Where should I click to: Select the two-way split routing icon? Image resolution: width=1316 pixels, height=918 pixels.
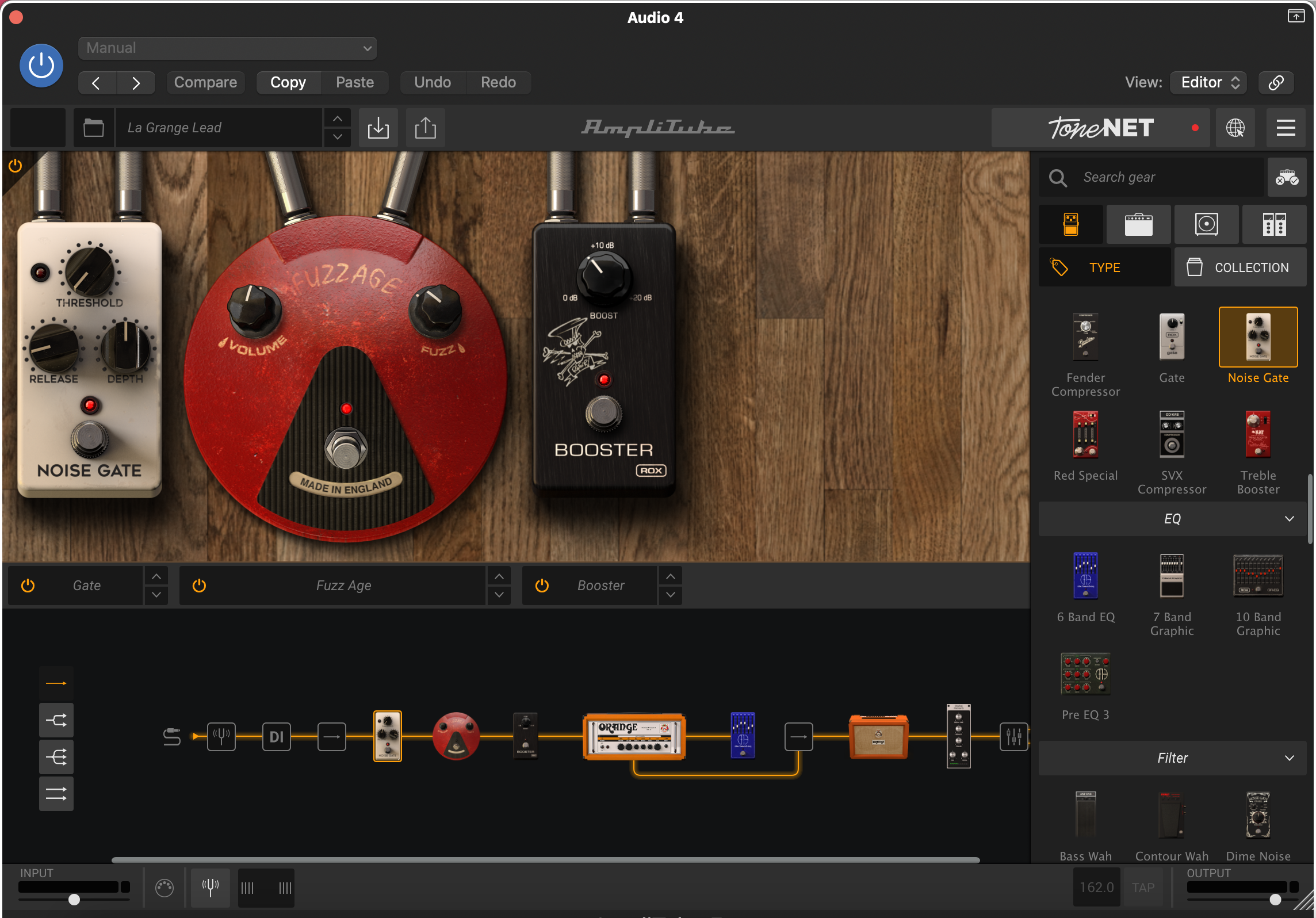[x=56, y=720]
